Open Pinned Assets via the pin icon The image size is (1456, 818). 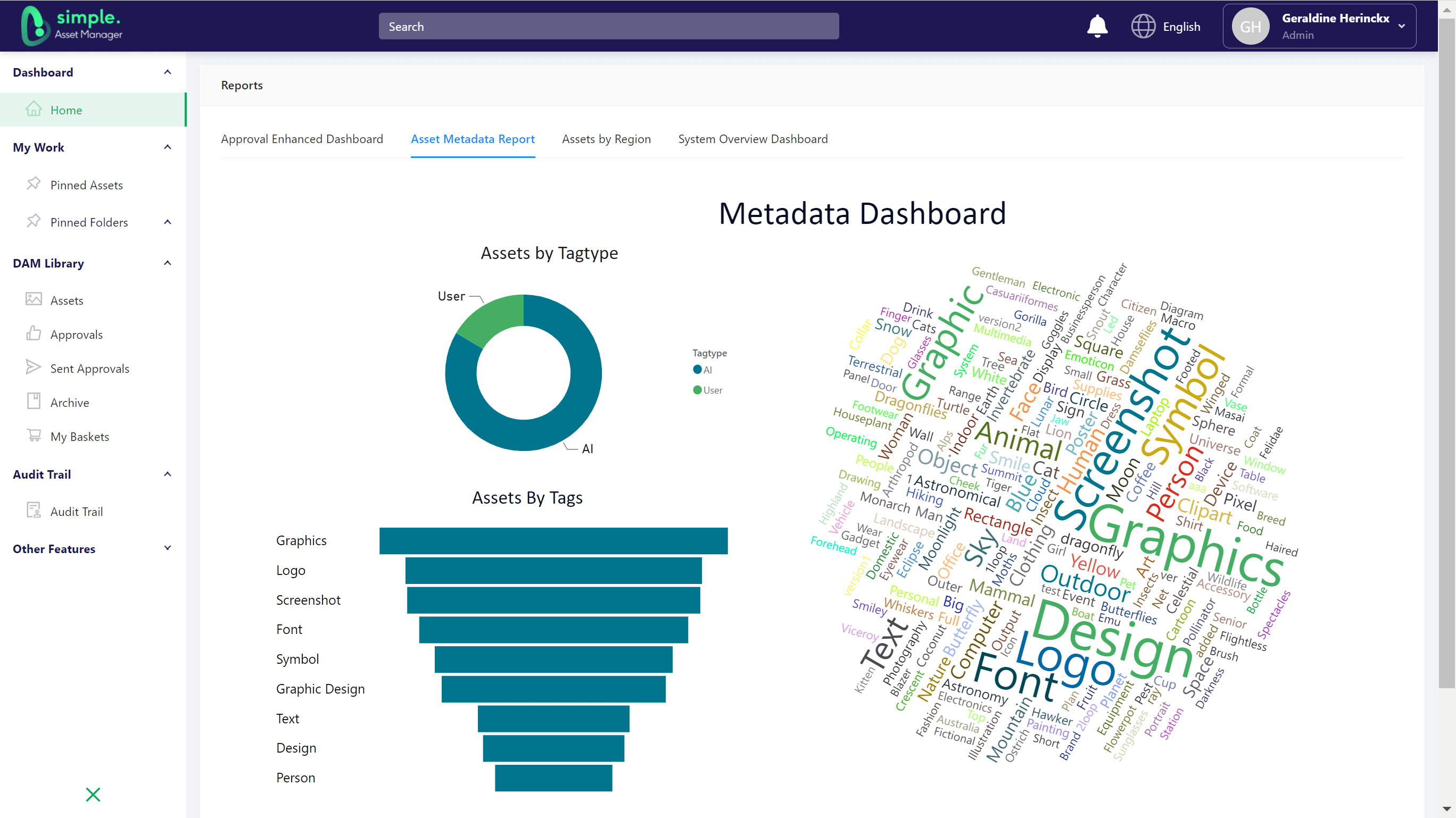[x=34, y=184]
